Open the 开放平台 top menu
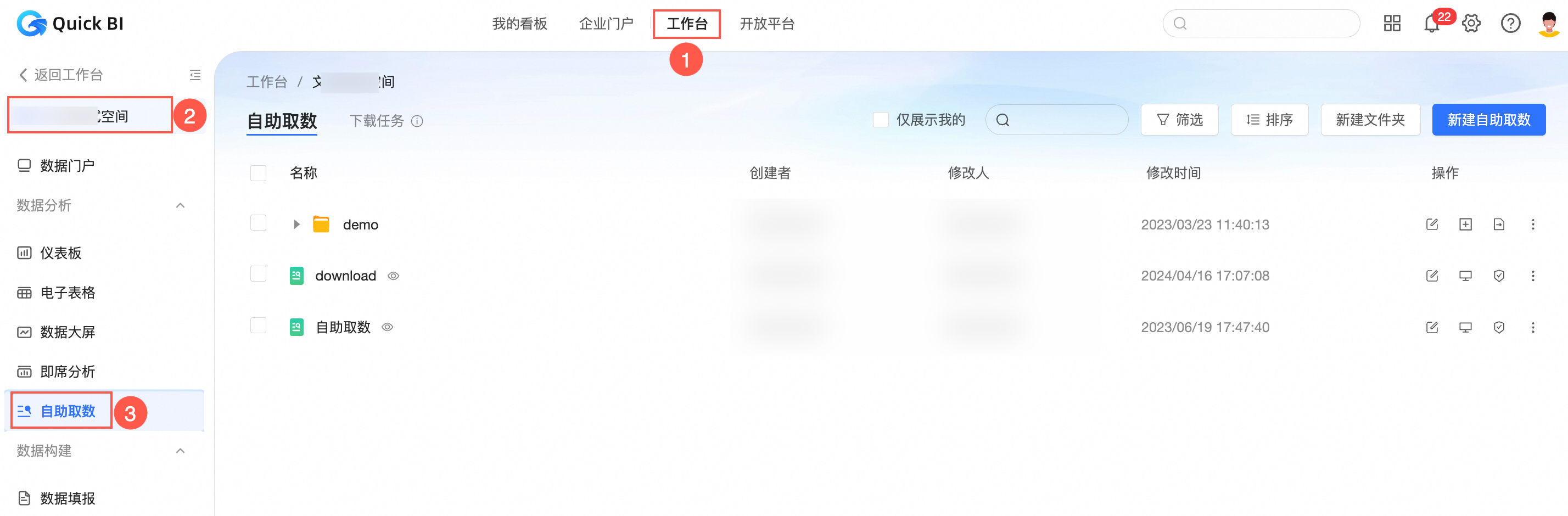Viewport: 1568px width, 516px height. coord(766,24)
